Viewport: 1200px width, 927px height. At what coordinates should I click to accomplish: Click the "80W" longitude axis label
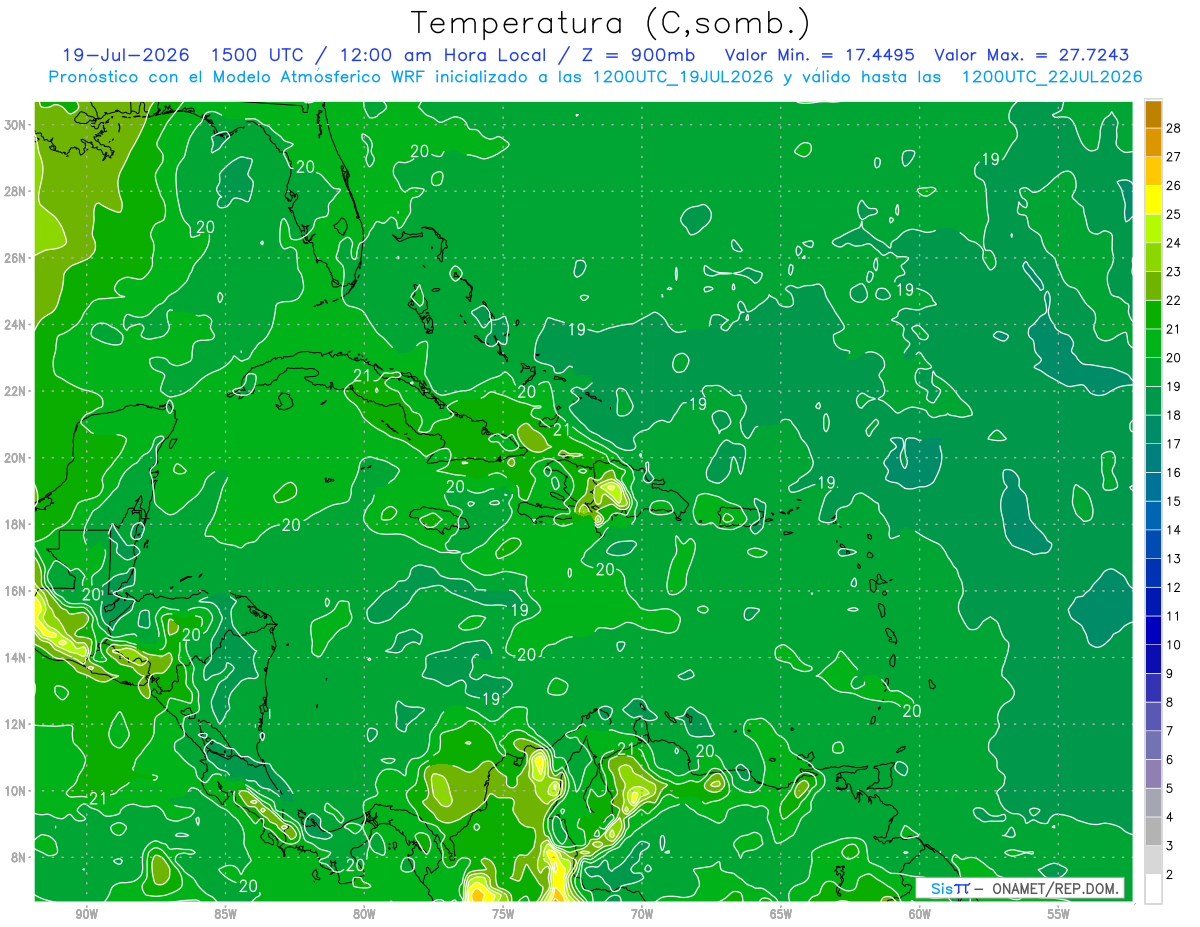[364, 914]
